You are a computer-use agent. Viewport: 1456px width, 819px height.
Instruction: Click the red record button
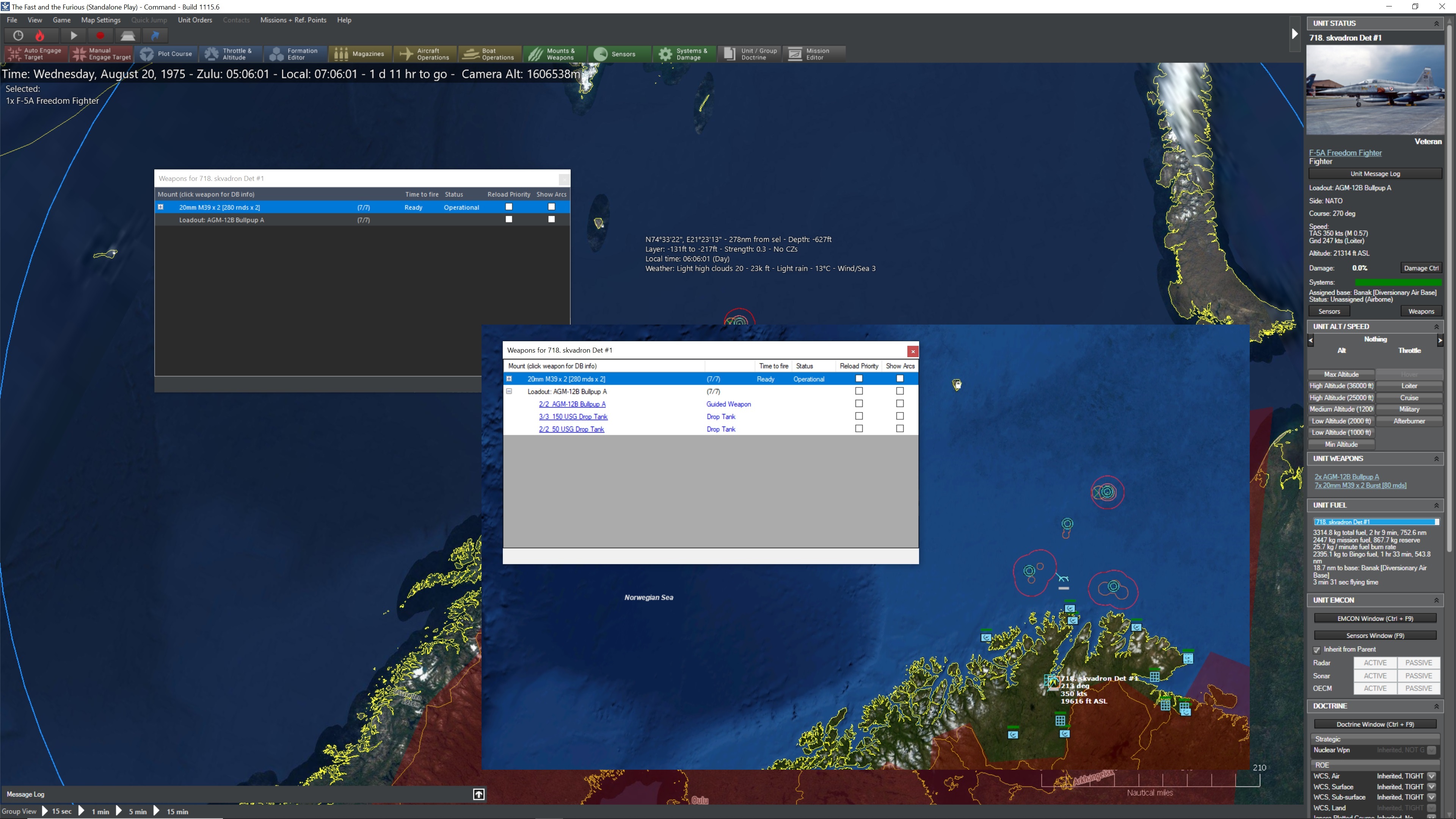coord(100,36)
